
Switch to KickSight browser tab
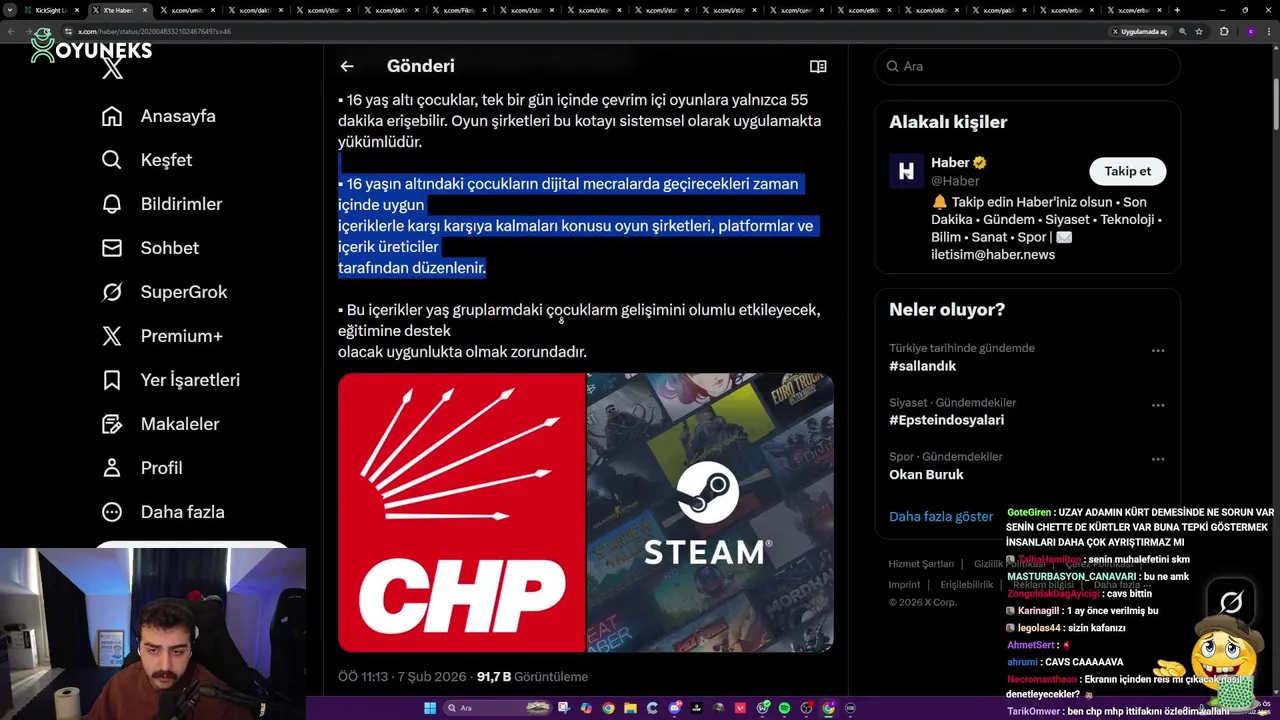(x=52, y=10)
